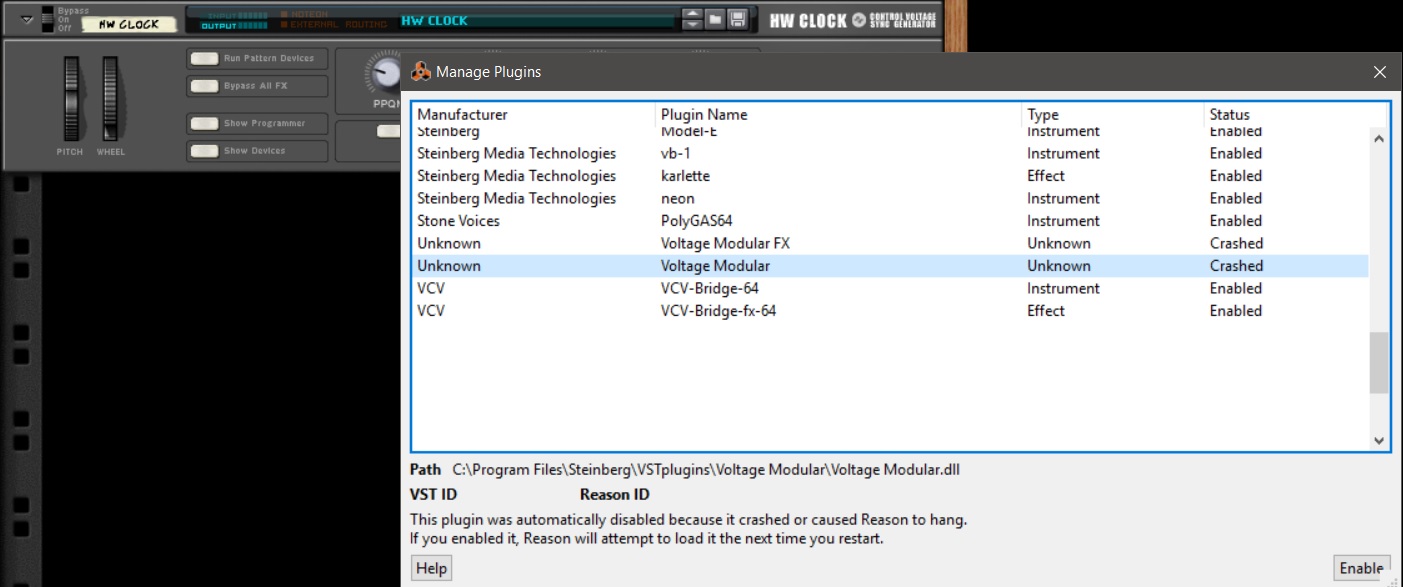Viewport: 1403px width, 587px height.
Task: Collapse the HW Clock device with fold arrow
Action: [27, 19]
